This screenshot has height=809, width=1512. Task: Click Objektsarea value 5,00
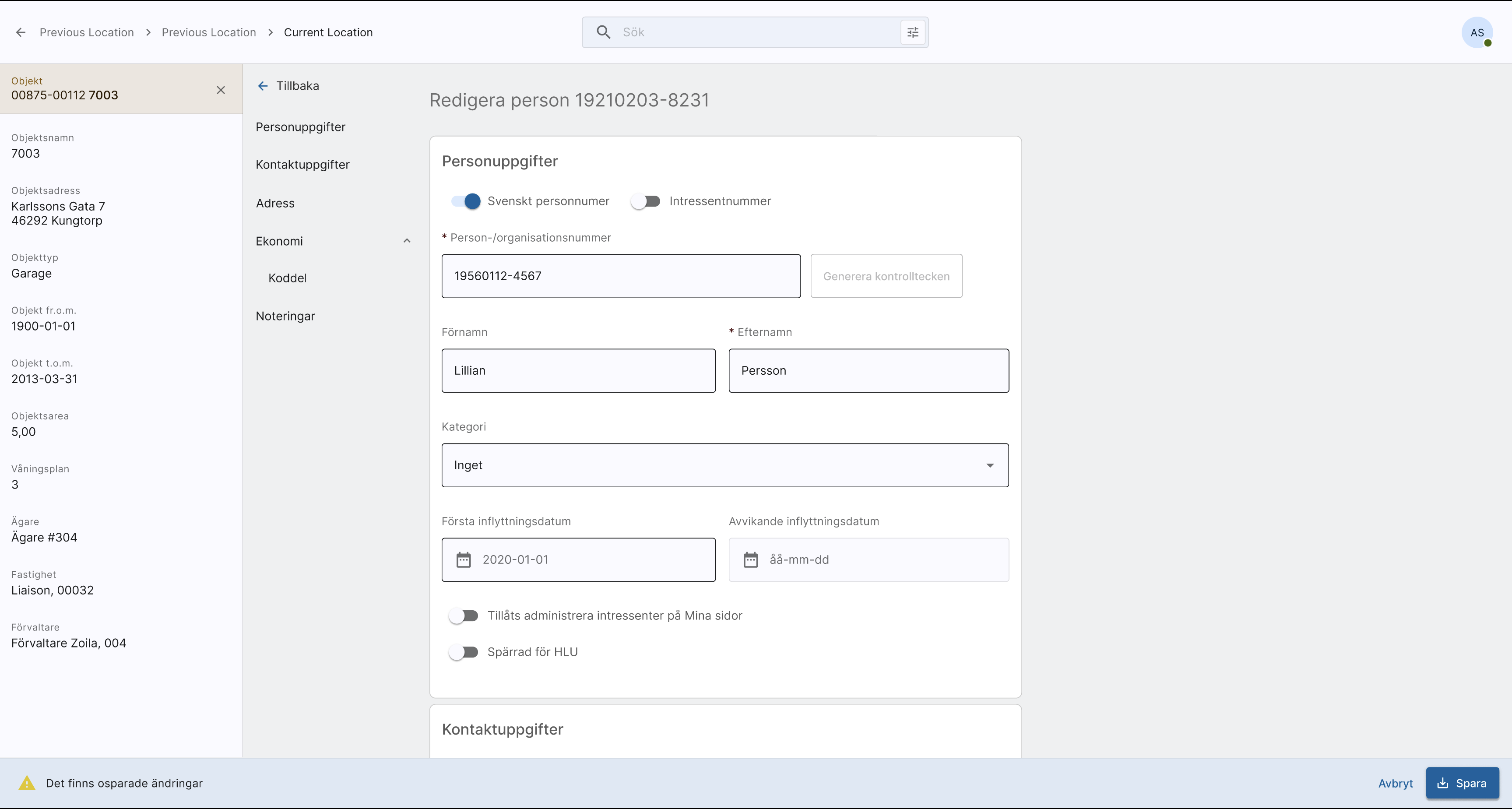coord(24,432)
